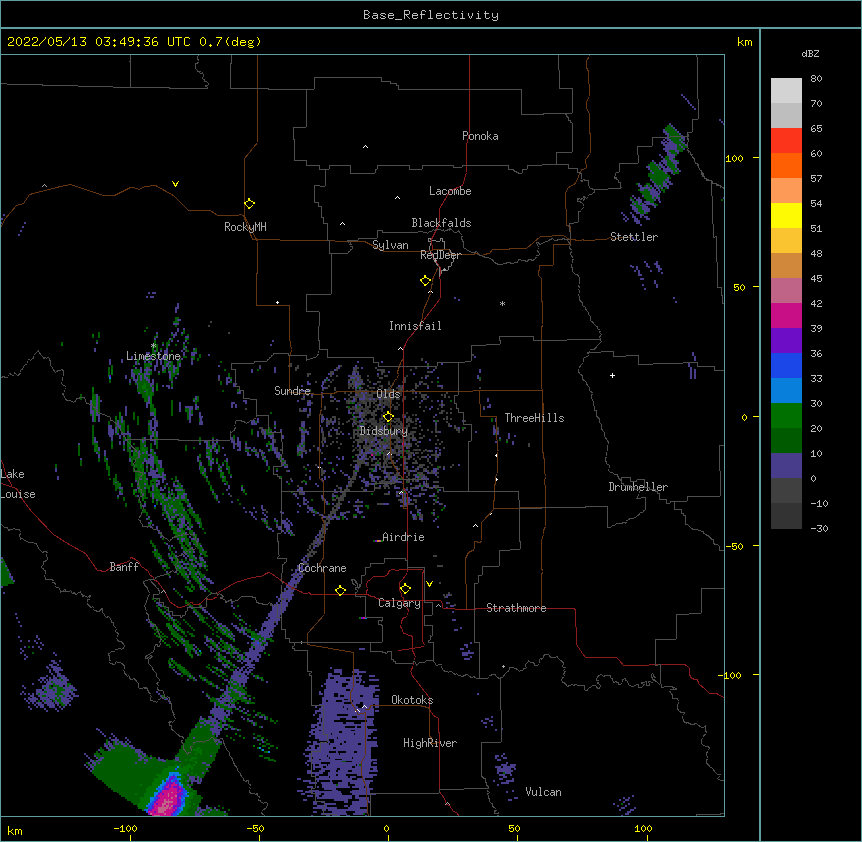Click the Calgary city label
862x842 pixels.
click(x=399, y=603)
